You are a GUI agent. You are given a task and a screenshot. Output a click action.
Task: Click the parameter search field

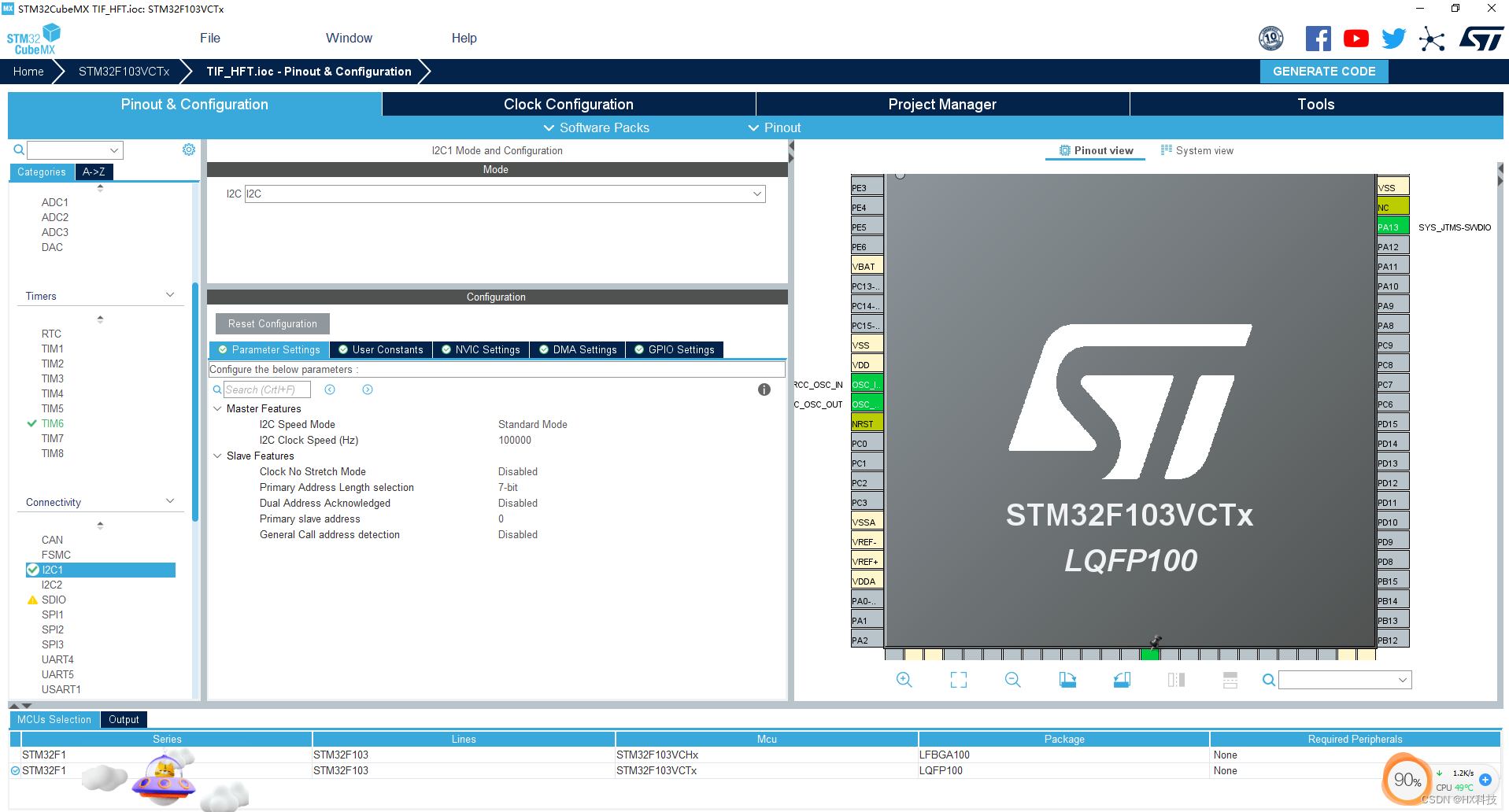(x=267, y=389)
